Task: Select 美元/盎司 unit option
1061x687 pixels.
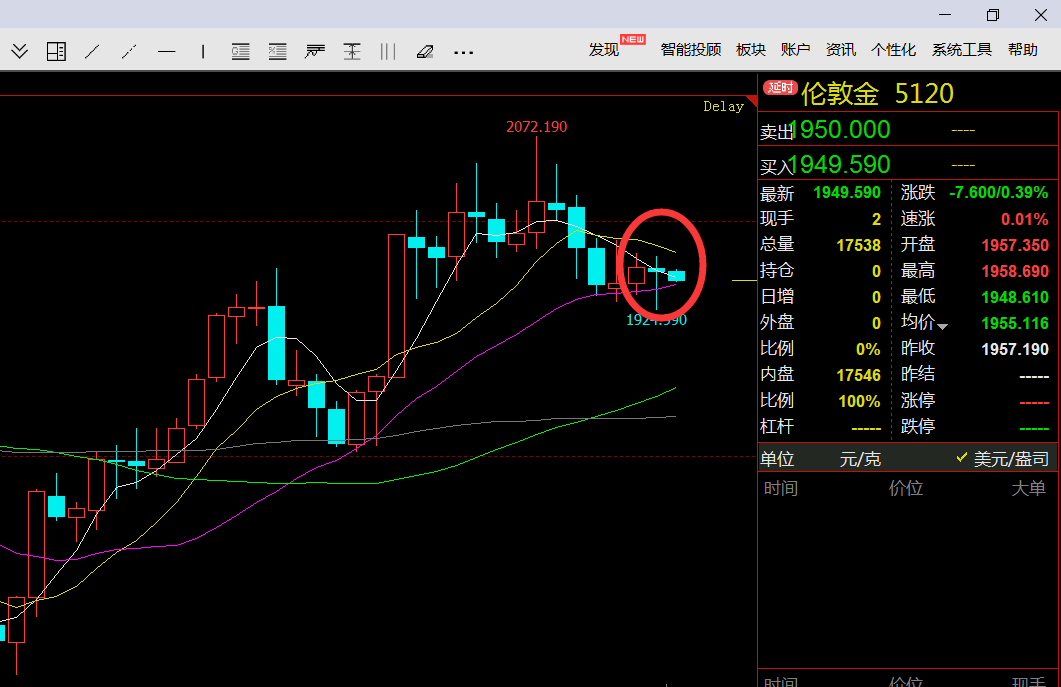Action: tap(1010, 459)
